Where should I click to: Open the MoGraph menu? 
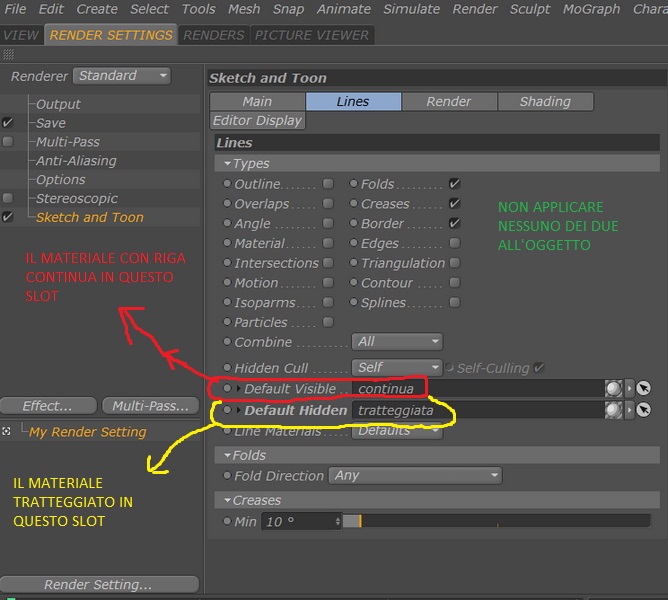(x=591, y=9)
